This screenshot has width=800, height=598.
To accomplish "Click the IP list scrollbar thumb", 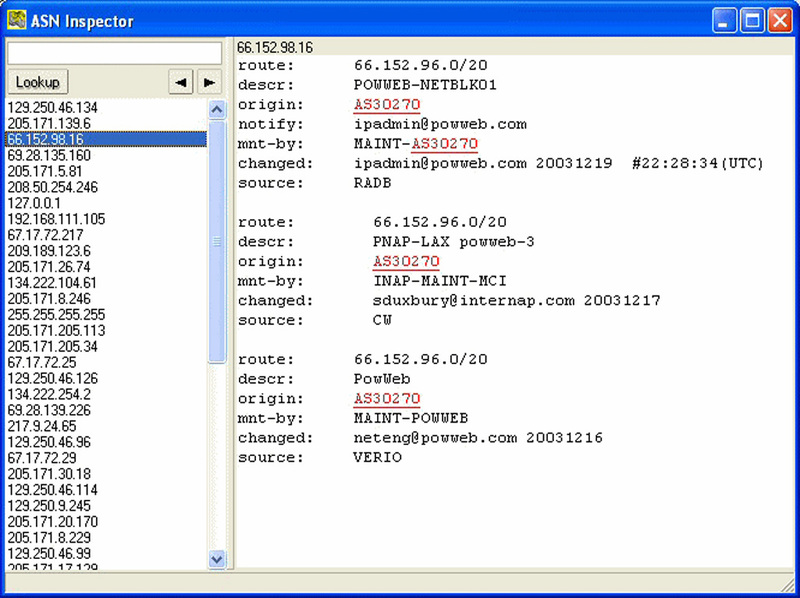I will [217, 241].
